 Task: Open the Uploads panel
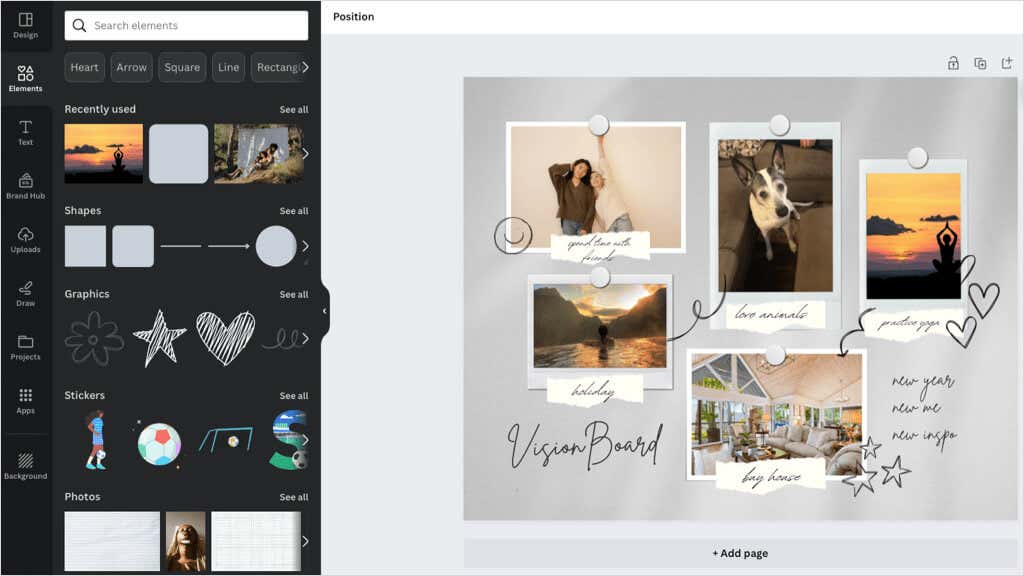coord(25,240)
